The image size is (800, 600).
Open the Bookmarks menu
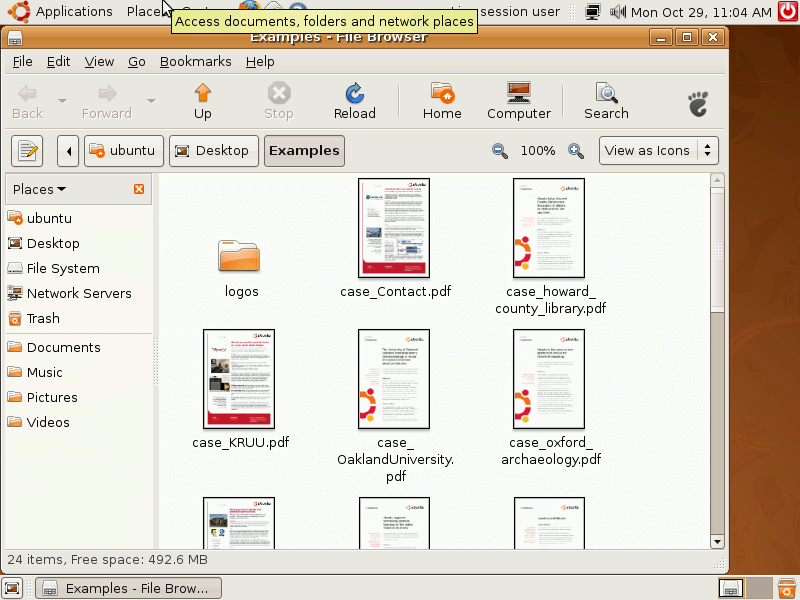click(195, 62)
